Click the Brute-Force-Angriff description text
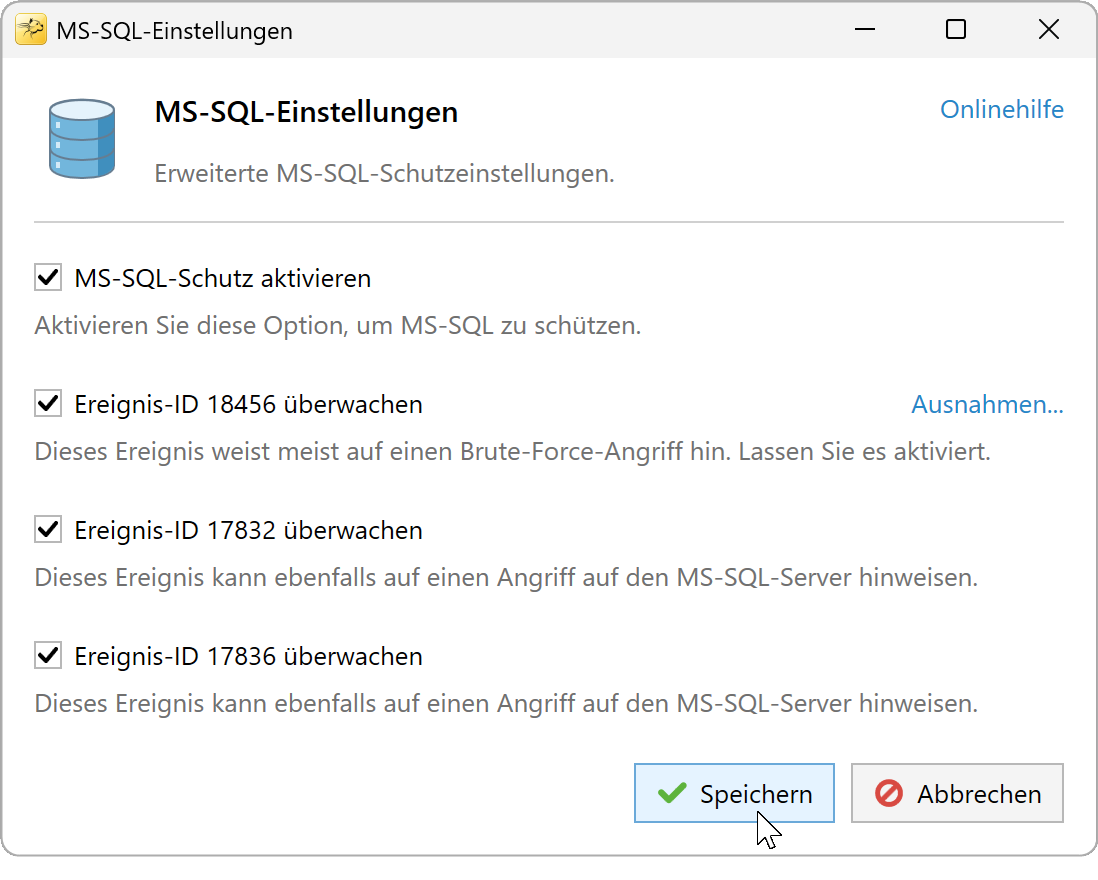Viewport: 1098px width, 880px height. 513,452
